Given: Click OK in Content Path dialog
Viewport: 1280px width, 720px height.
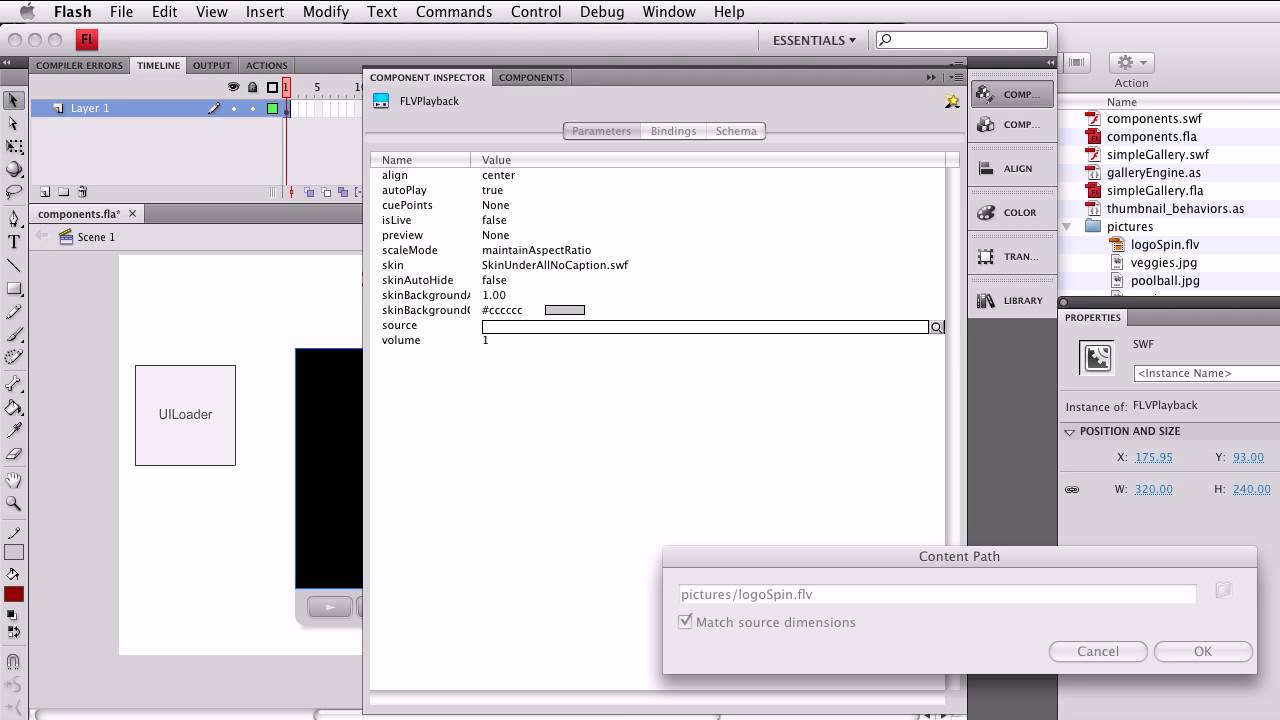Looking at the screenshot, I should click(x=1203, y=651).
